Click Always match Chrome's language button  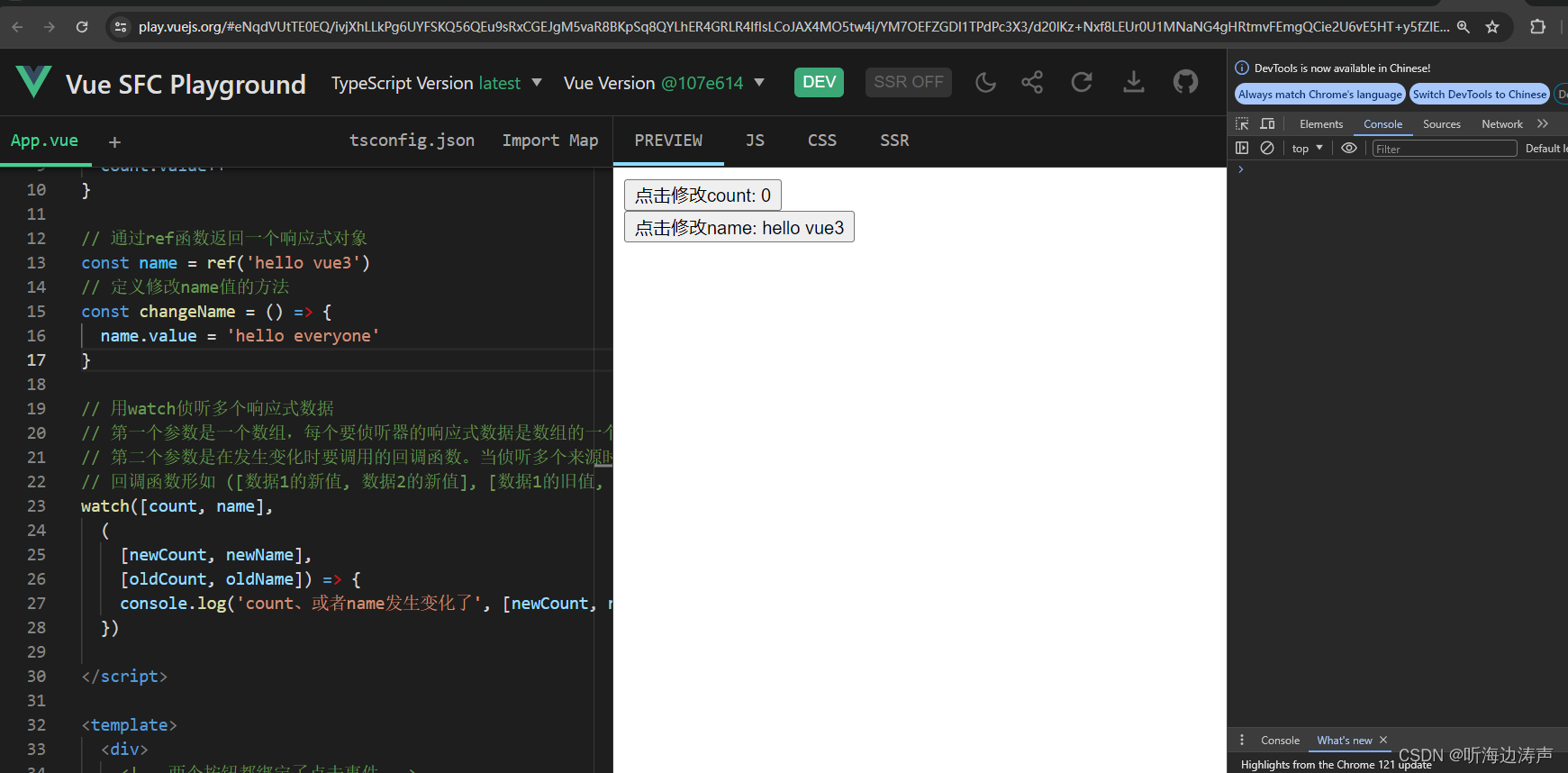point(1320,95)
